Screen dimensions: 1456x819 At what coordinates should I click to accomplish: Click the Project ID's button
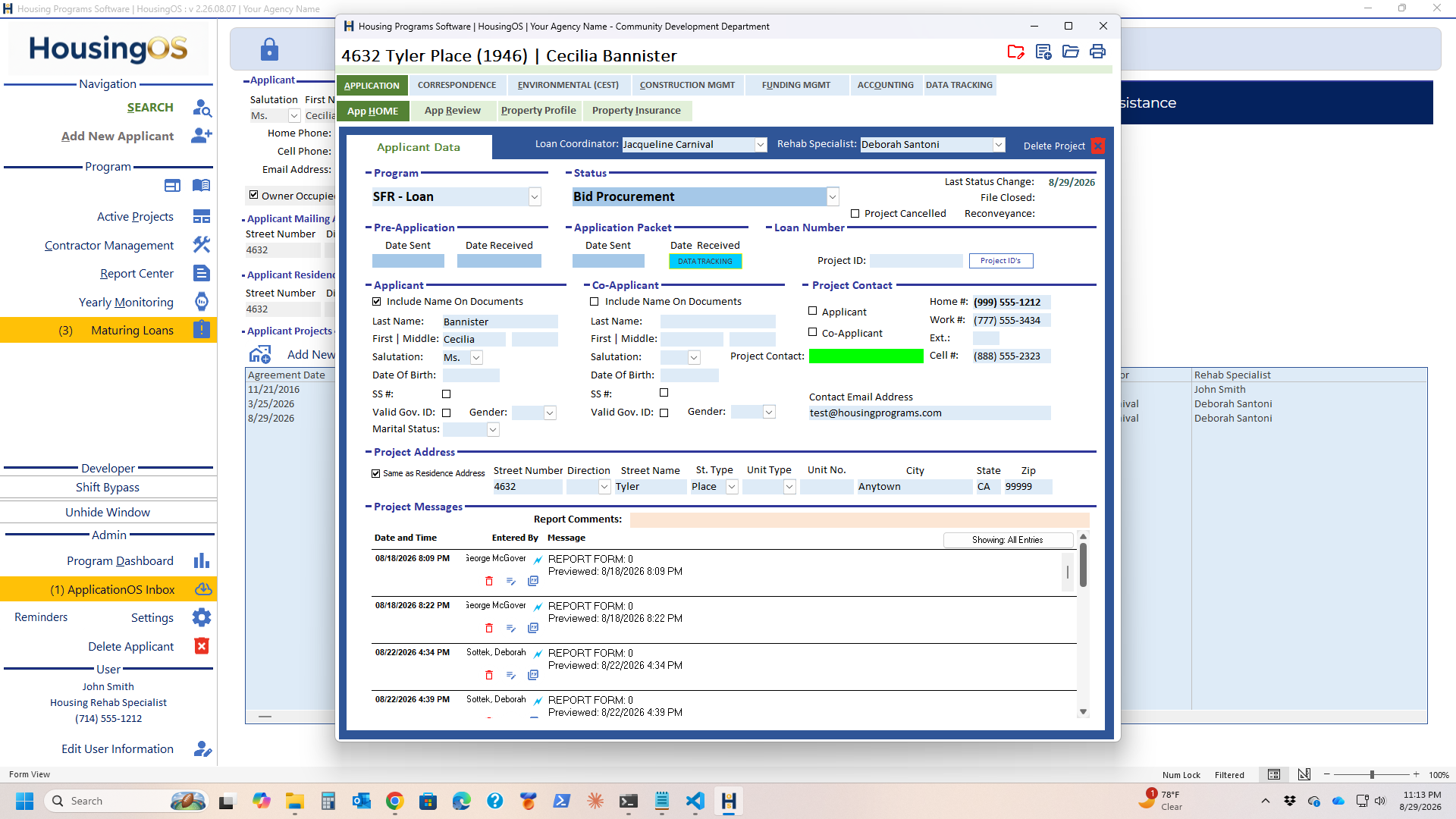(1001, 261)
